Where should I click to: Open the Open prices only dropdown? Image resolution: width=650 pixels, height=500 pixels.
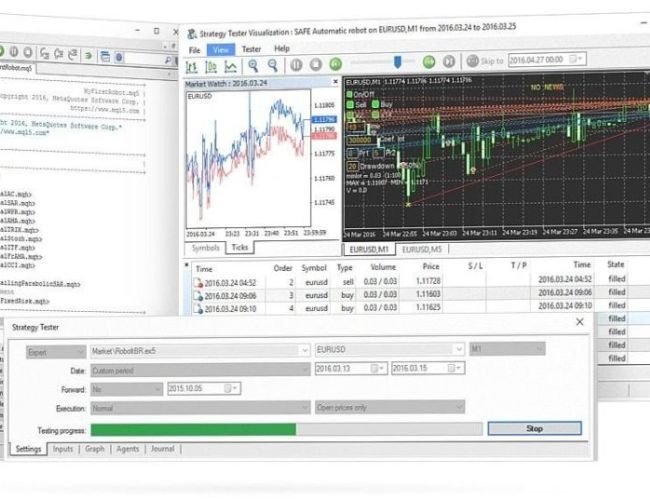click(x=390, y=407)
